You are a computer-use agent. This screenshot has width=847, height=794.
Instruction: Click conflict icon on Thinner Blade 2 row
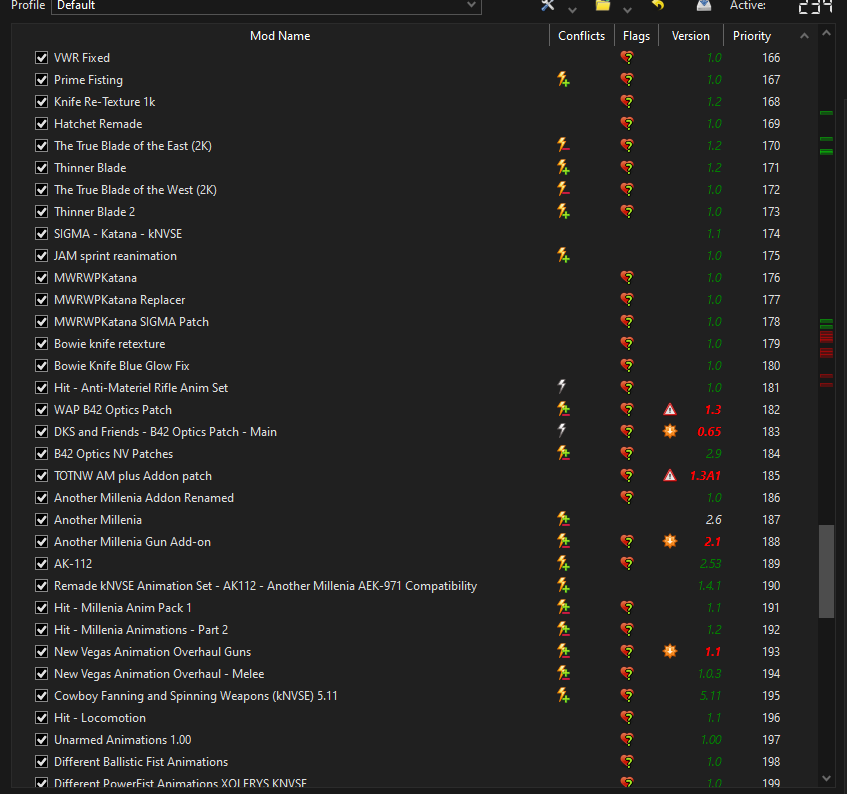563,212
